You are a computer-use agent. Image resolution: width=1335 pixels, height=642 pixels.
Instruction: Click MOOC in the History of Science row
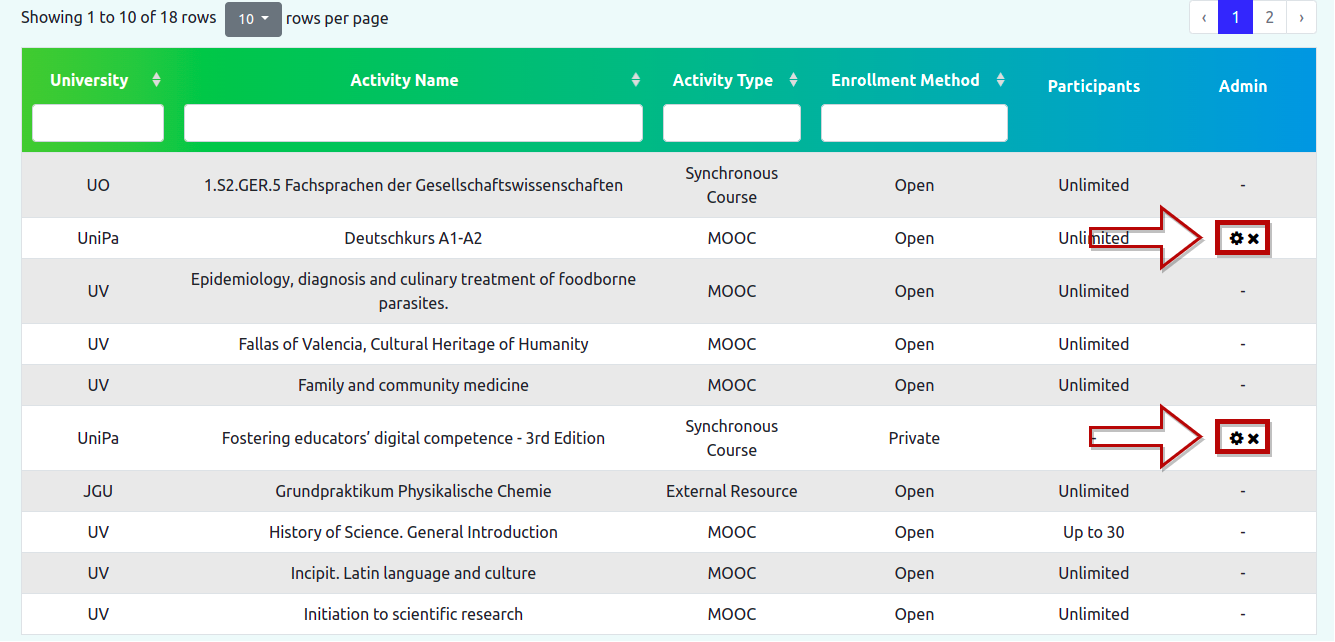click(x=732, y=532)
